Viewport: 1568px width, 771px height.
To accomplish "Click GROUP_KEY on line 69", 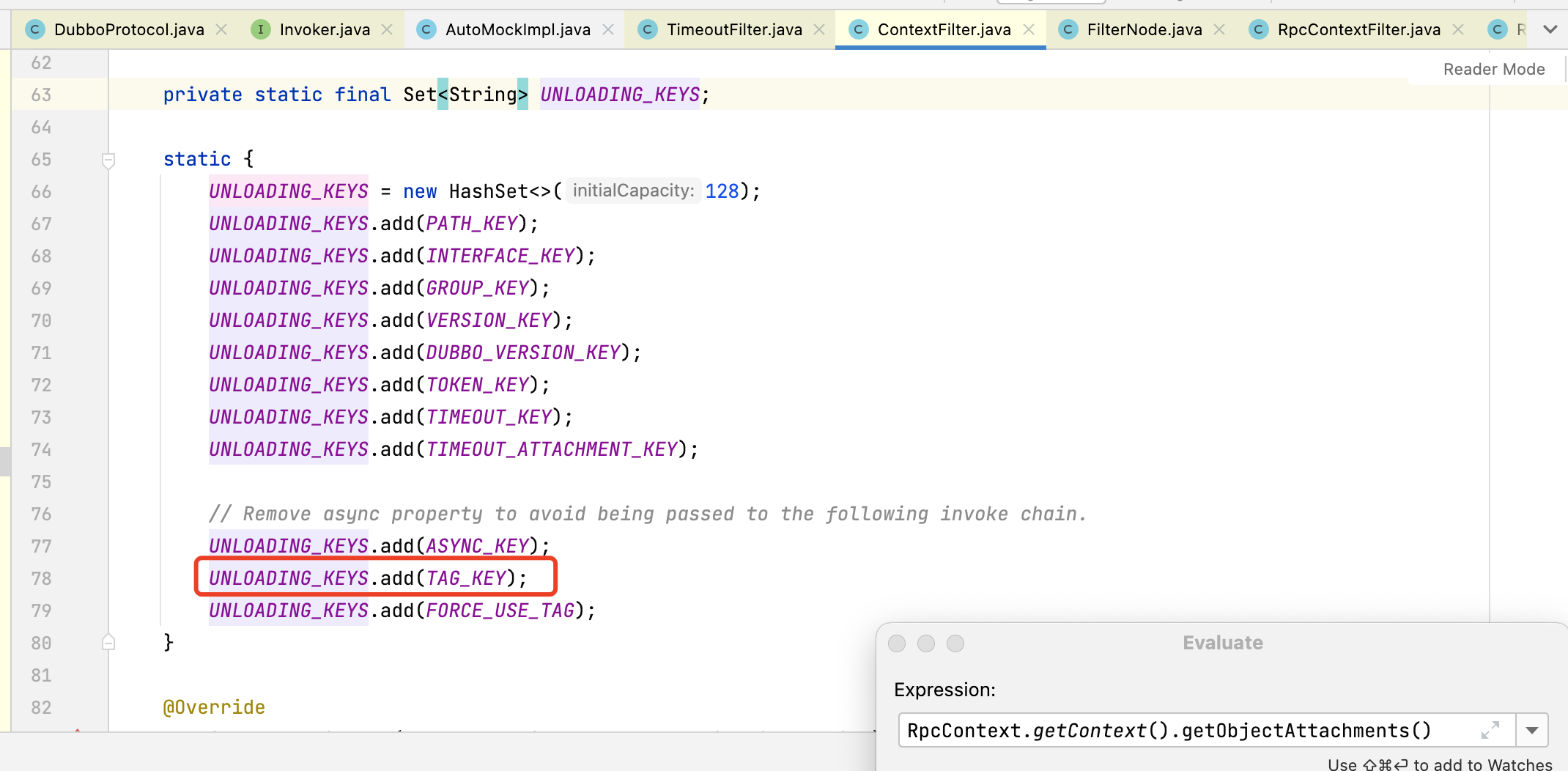I will coord(478,288).
